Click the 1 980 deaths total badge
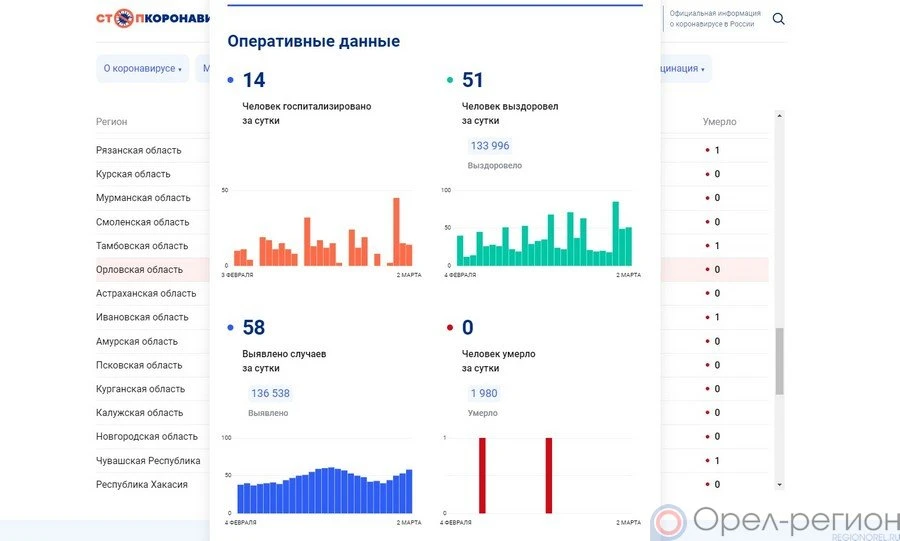This screenshot has height=541, width=900. (x=484, y=393)
